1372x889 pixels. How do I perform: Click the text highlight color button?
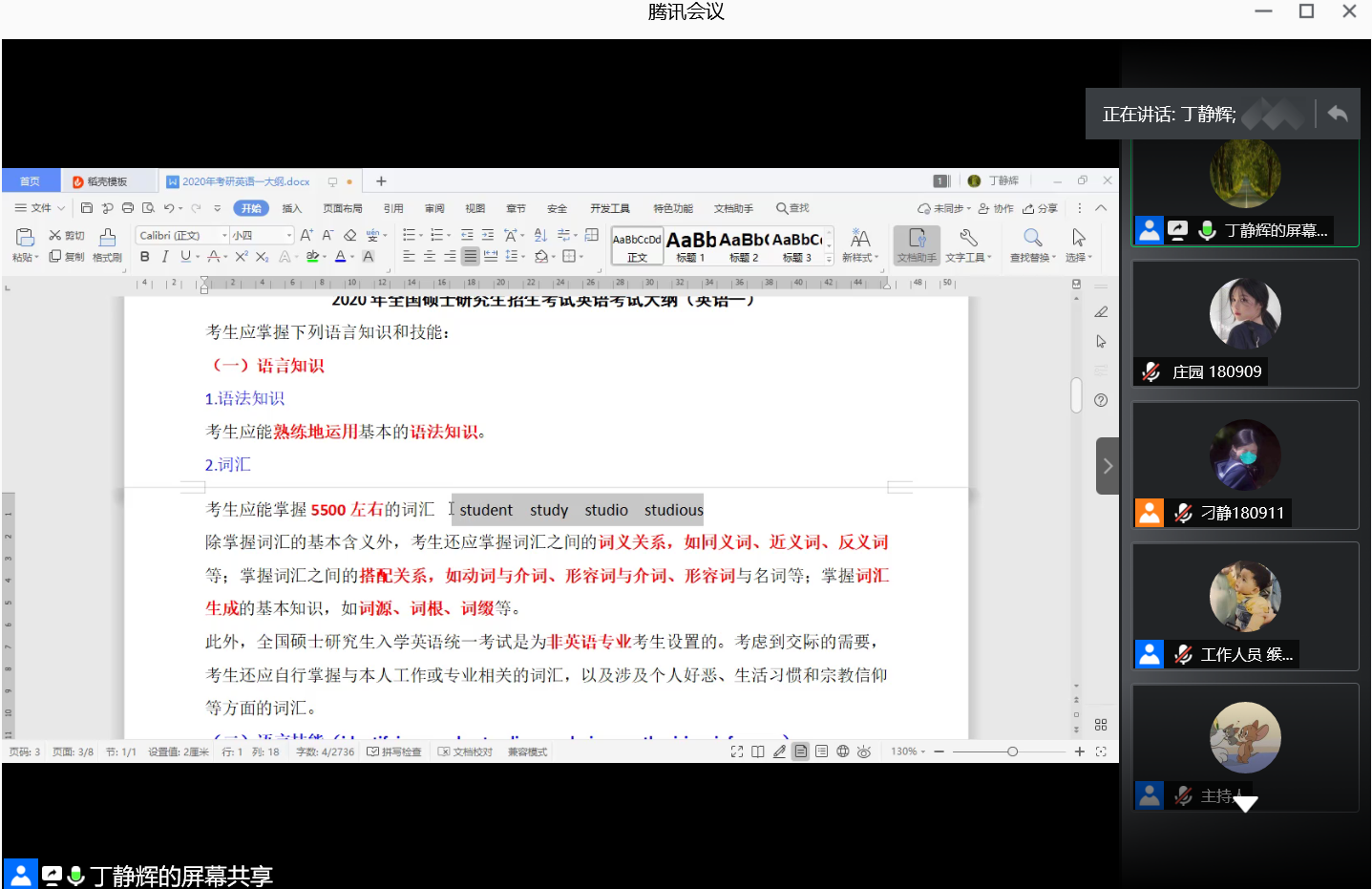(312, 256)
